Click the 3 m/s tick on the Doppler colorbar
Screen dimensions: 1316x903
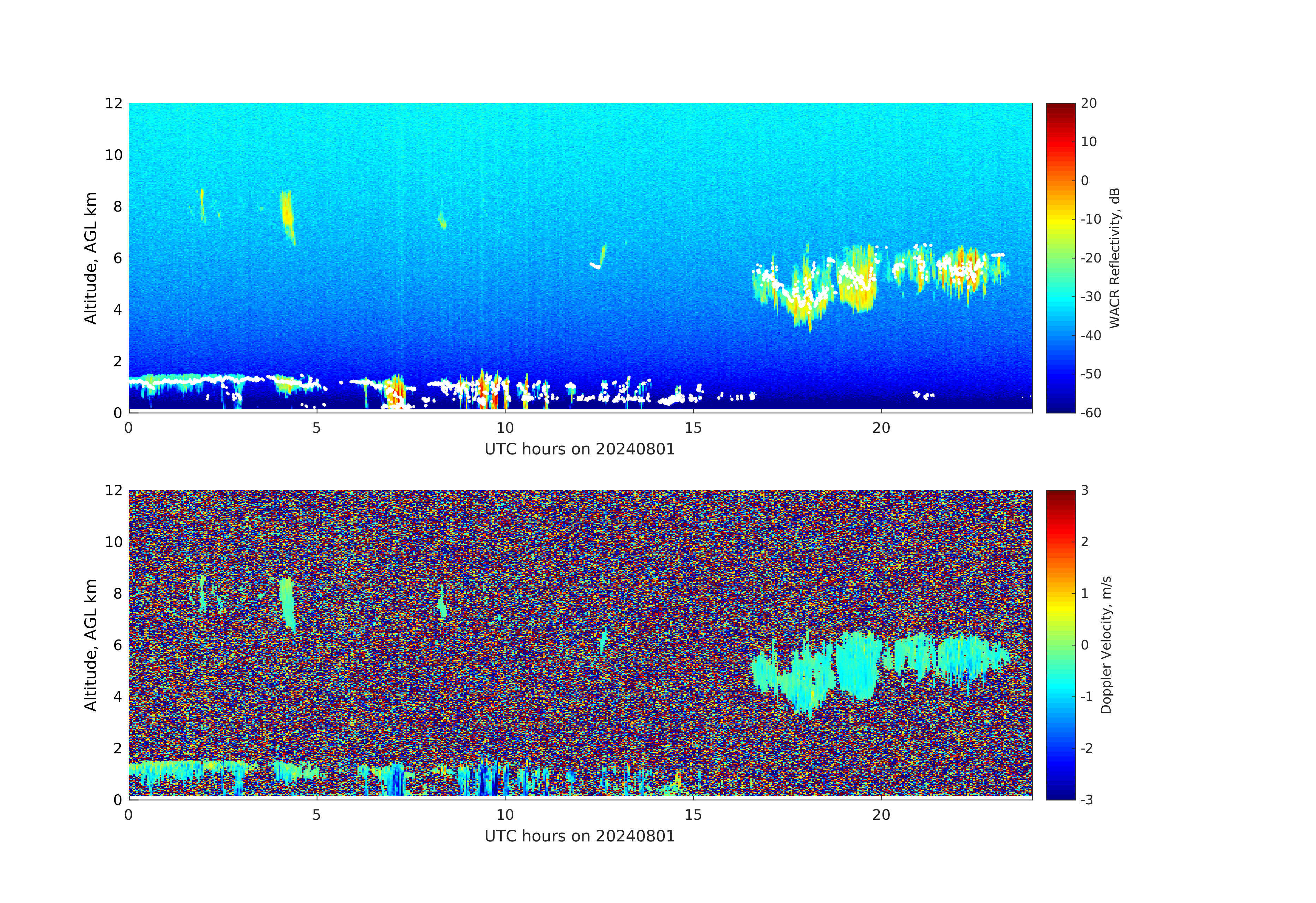point(1084,490)
